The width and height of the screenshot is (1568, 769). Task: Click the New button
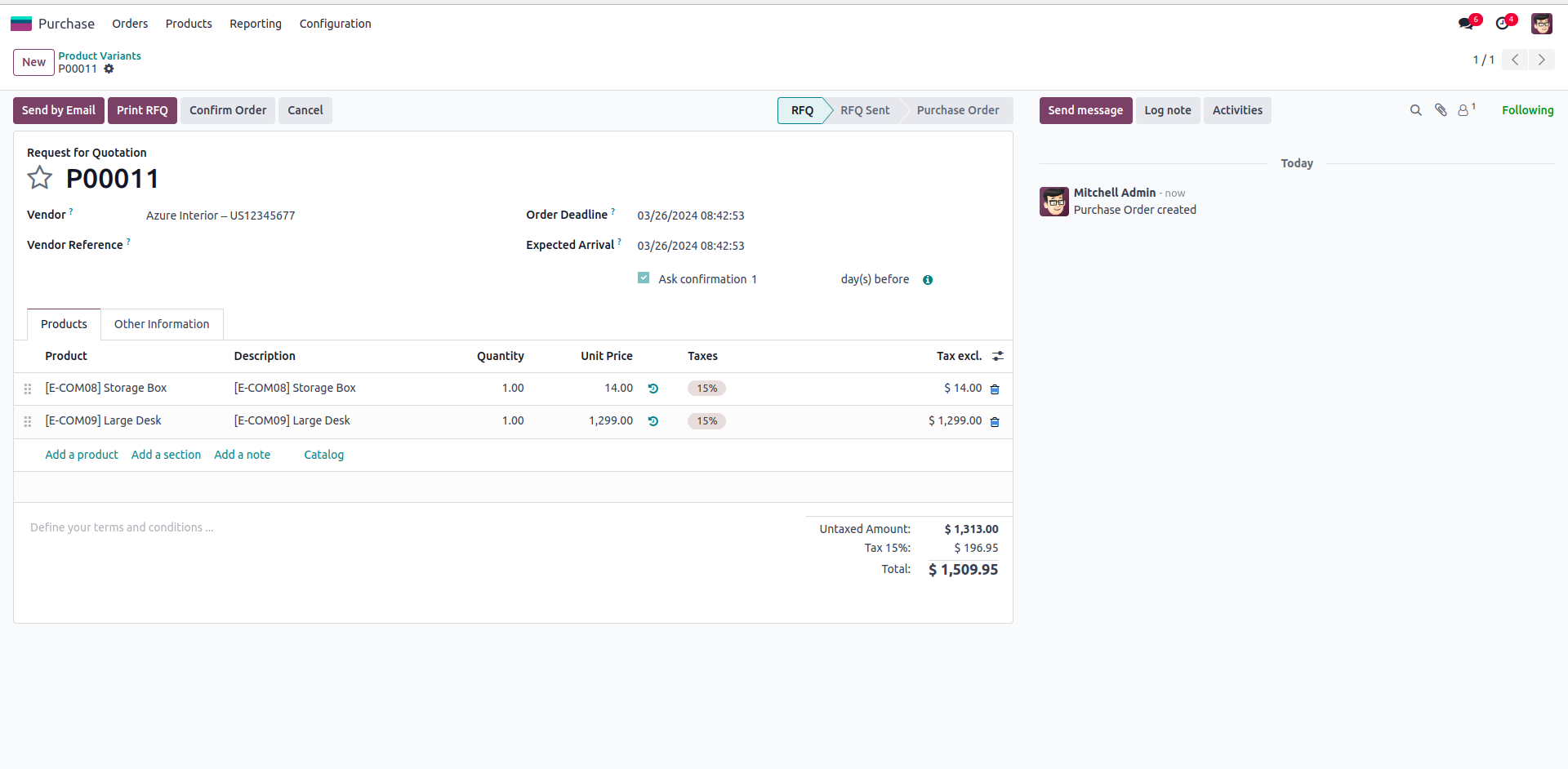point(33,62)
